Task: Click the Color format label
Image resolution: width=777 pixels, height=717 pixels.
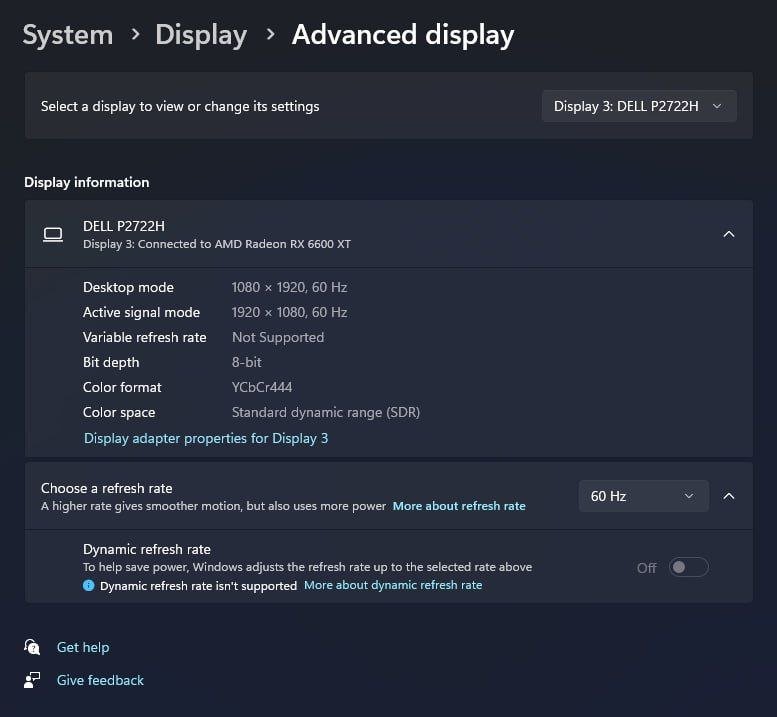Action: [x=122, y=387]
